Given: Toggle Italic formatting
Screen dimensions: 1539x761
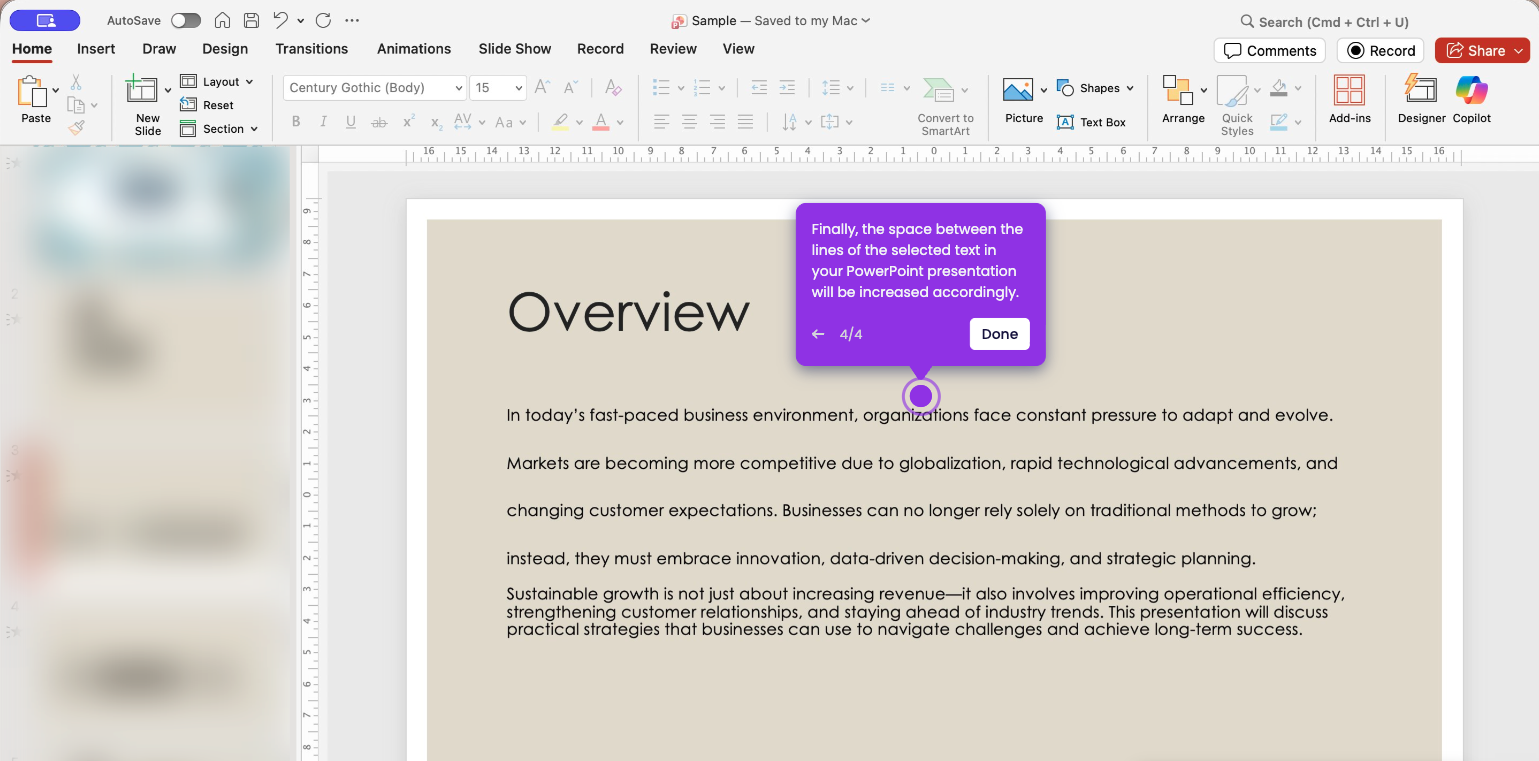Looking at the screenshot, I should 323,123.
